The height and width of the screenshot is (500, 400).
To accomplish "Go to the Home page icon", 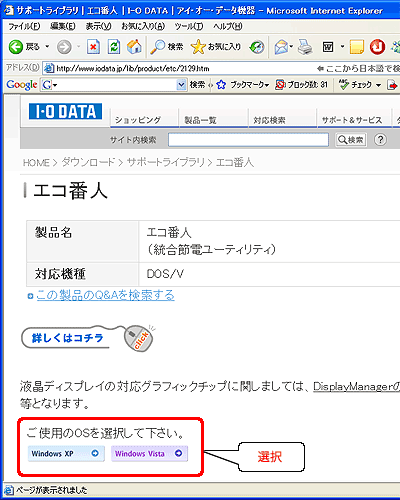I will pos(134,47).
